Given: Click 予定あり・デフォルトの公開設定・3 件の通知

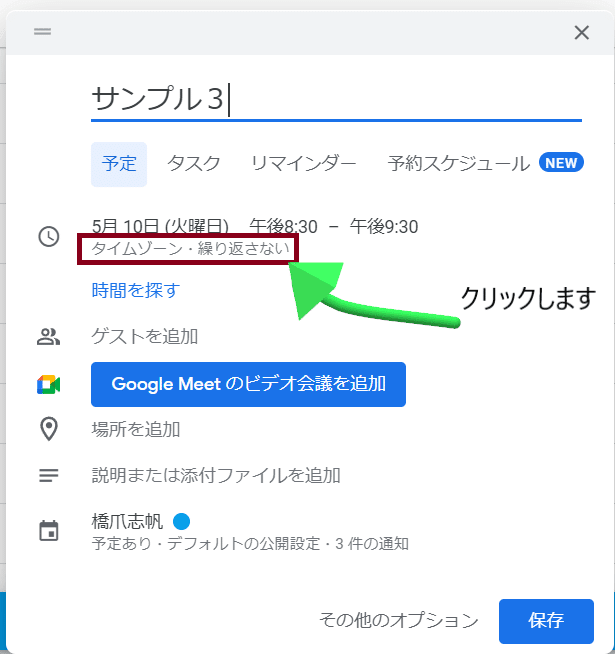Looking at the screenshot, I should [250, 543].
